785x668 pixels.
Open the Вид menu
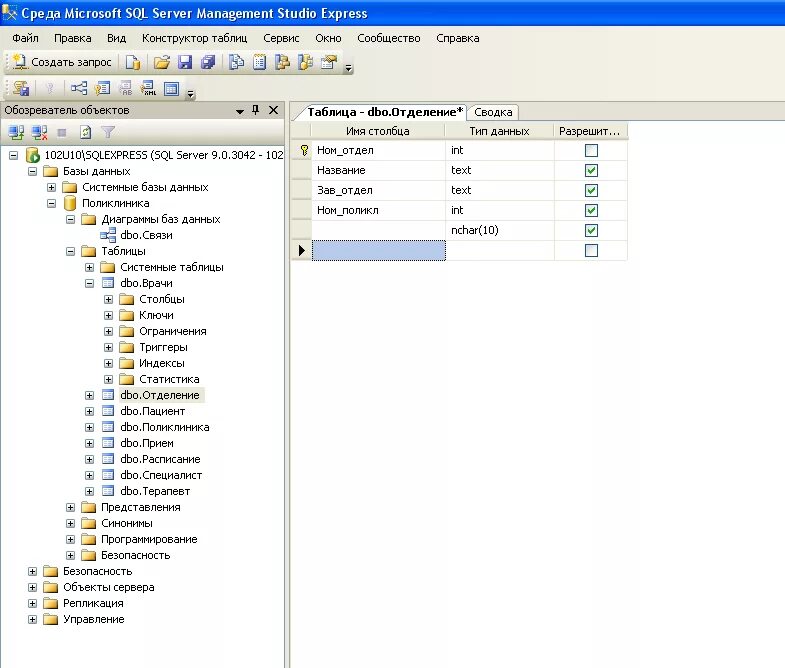[116, 38]
